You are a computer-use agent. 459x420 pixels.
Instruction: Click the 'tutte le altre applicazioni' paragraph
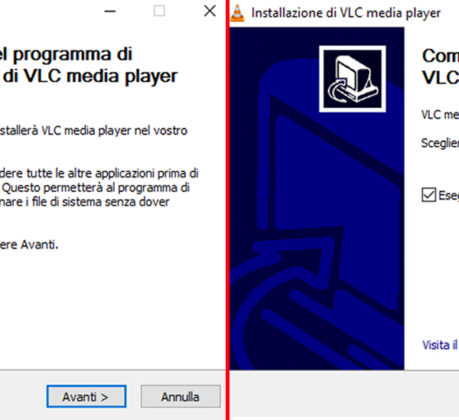[x=99, y=188]
